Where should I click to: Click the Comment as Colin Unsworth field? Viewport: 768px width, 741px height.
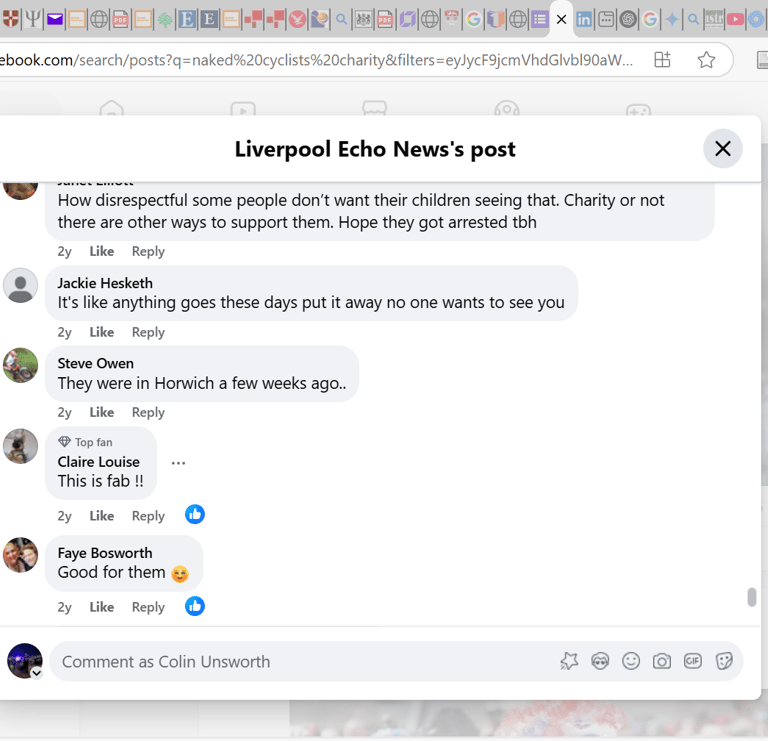tap(304, 661)
